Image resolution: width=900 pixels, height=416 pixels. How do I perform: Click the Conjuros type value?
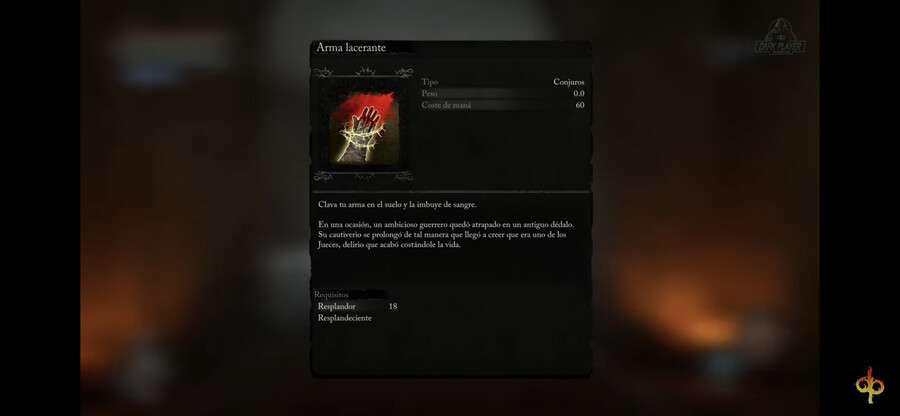tap(569, 82)
